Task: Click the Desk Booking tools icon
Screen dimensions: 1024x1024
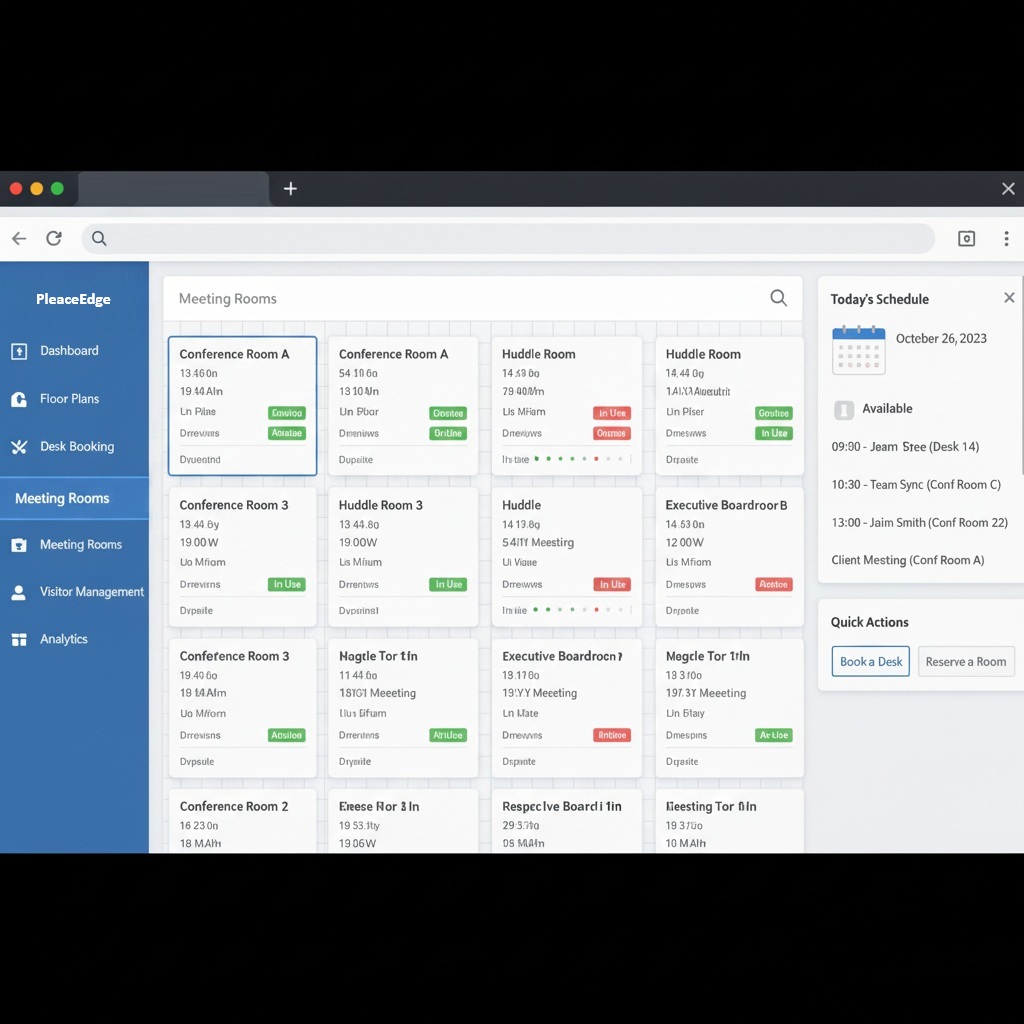Action: point(19,447)
